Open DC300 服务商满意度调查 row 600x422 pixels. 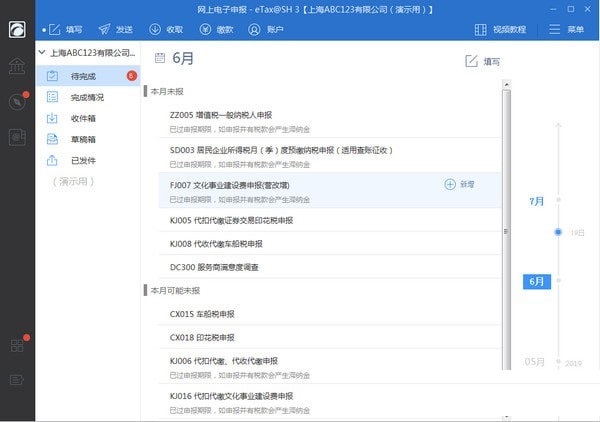(330, 267)
